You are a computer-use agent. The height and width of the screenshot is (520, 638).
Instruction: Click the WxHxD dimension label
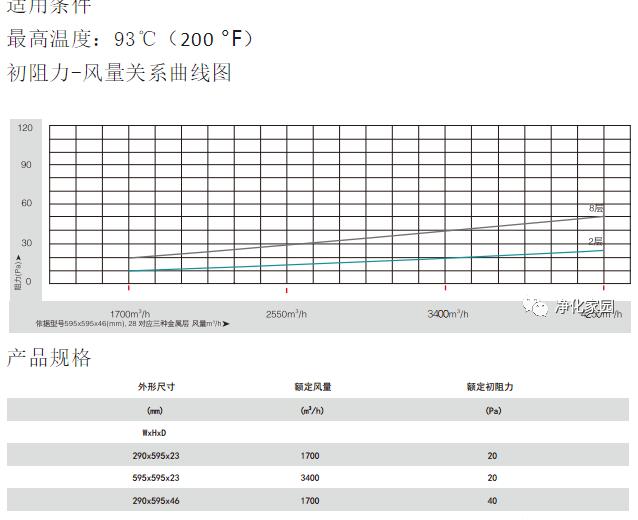coord(154,432)
